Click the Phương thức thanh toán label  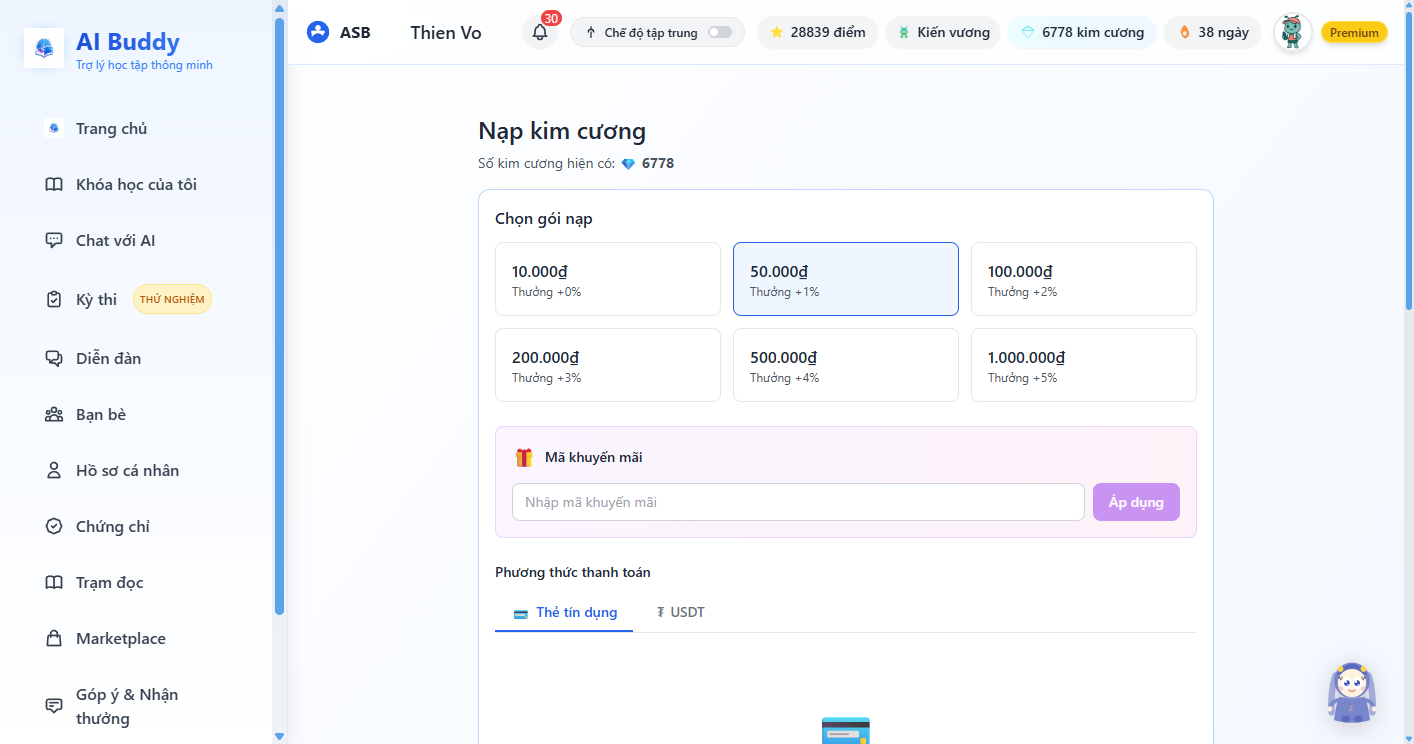tap(573, 572)
